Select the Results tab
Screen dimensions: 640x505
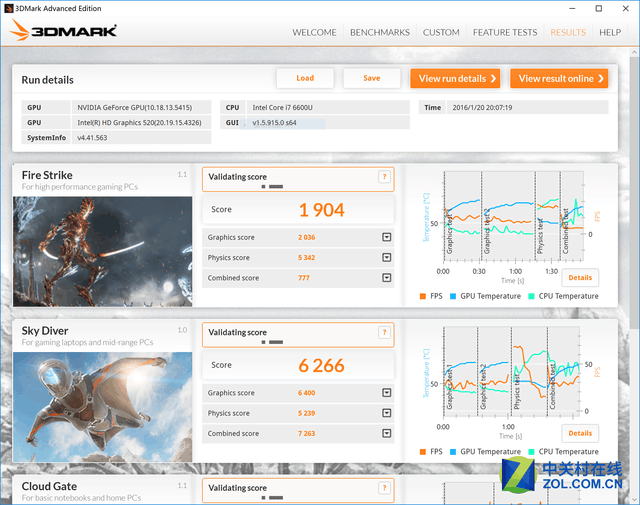click(x=568, y=32)
